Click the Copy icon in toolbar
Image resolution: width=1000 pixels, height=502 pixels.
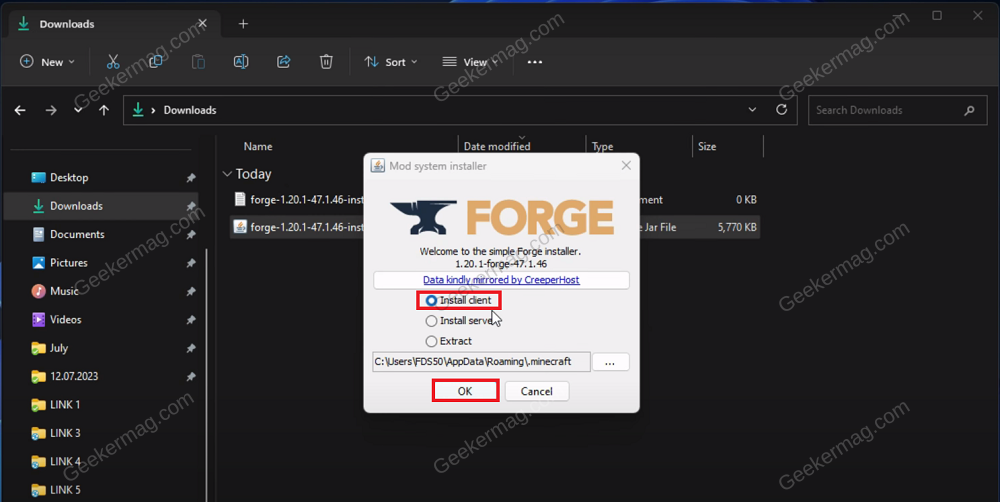[156, 62]
